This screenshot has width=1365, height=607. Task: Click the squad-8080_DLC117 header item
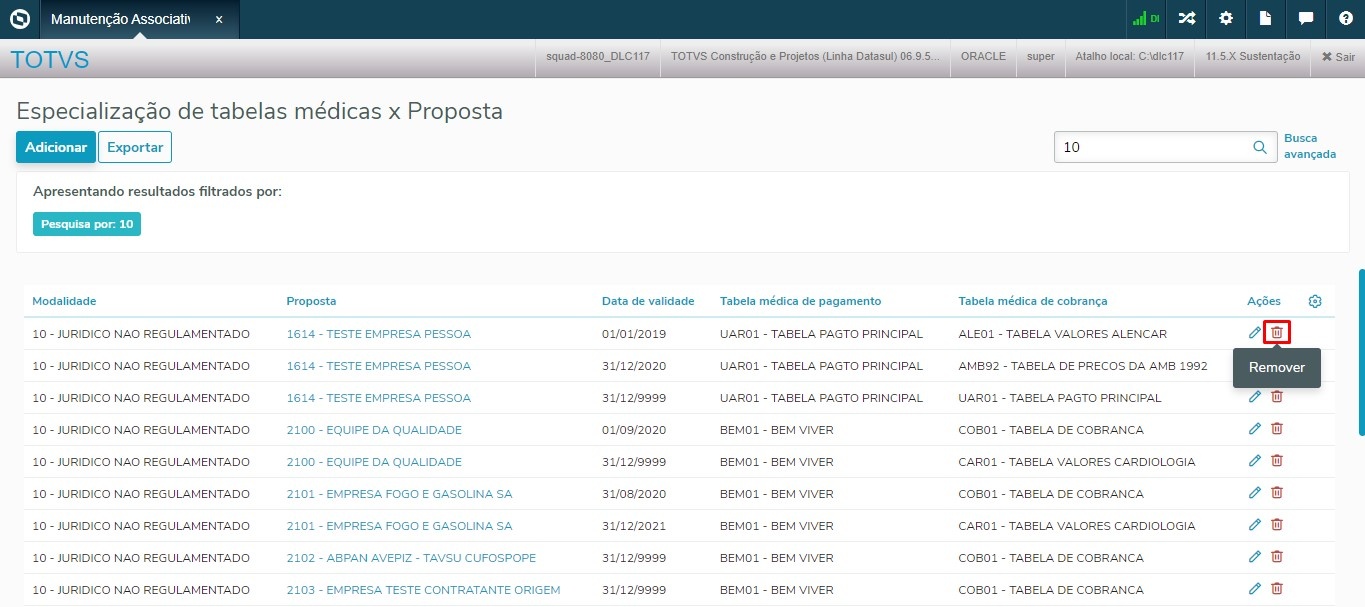pyautogui.click(x=598, y=57)
